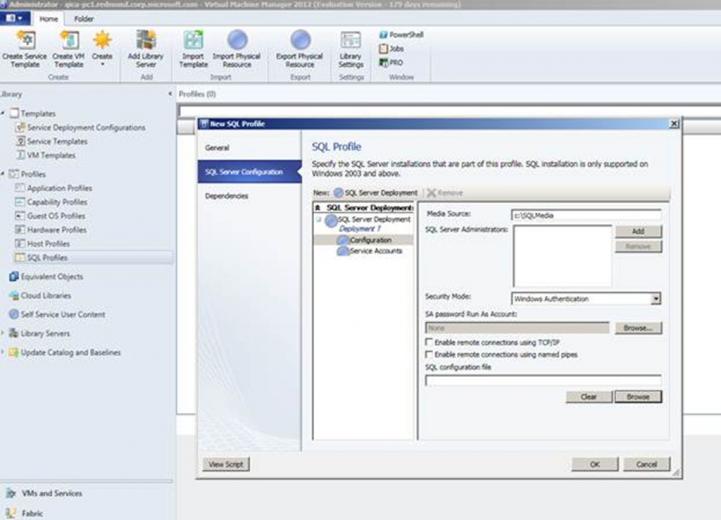
Task: Click the View Script button
Action: (x=226, y=464)
